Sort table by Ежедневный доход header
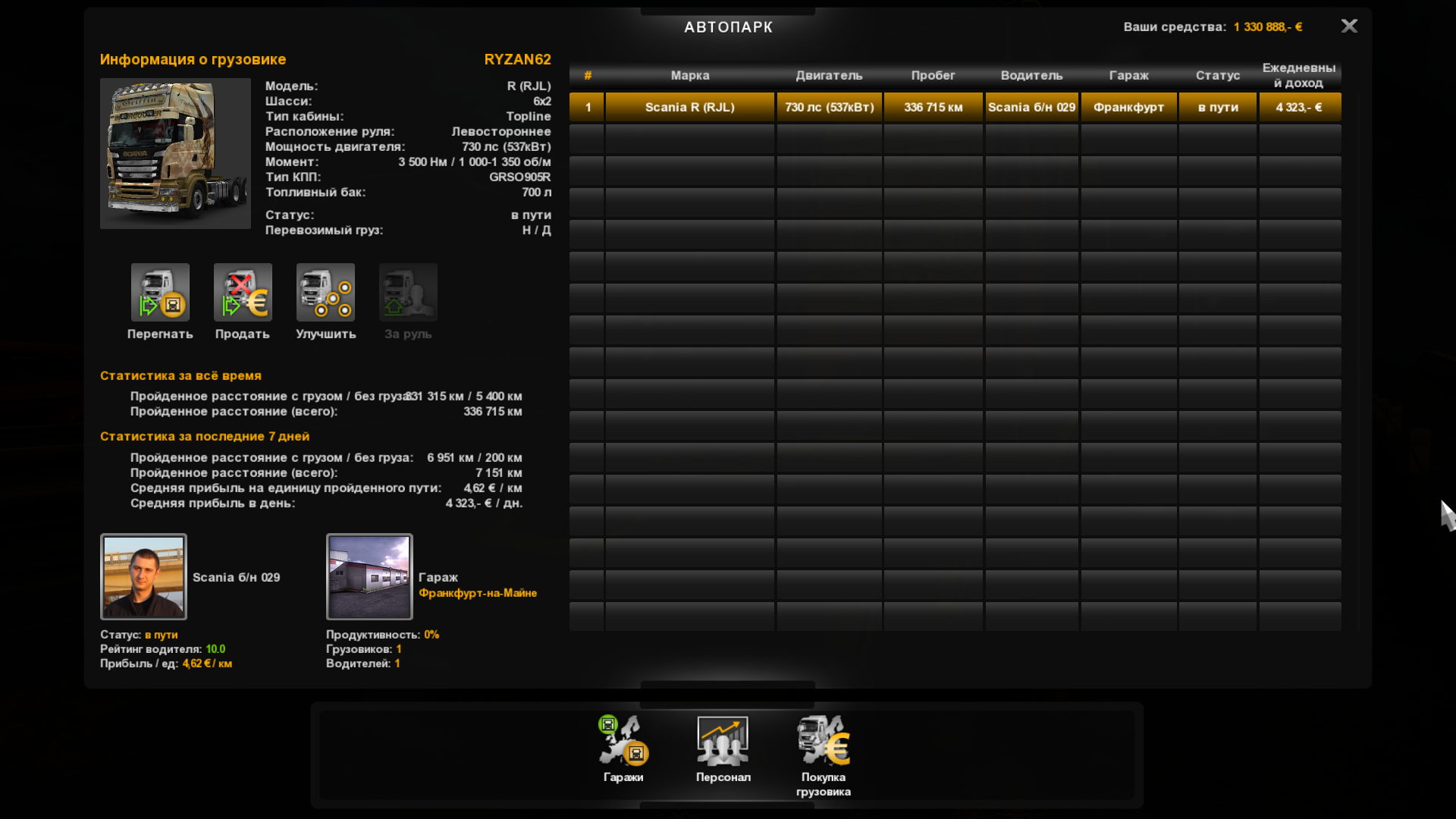Image resolution: width=1456 pixels, height=819 pixels. [1299, 75]
